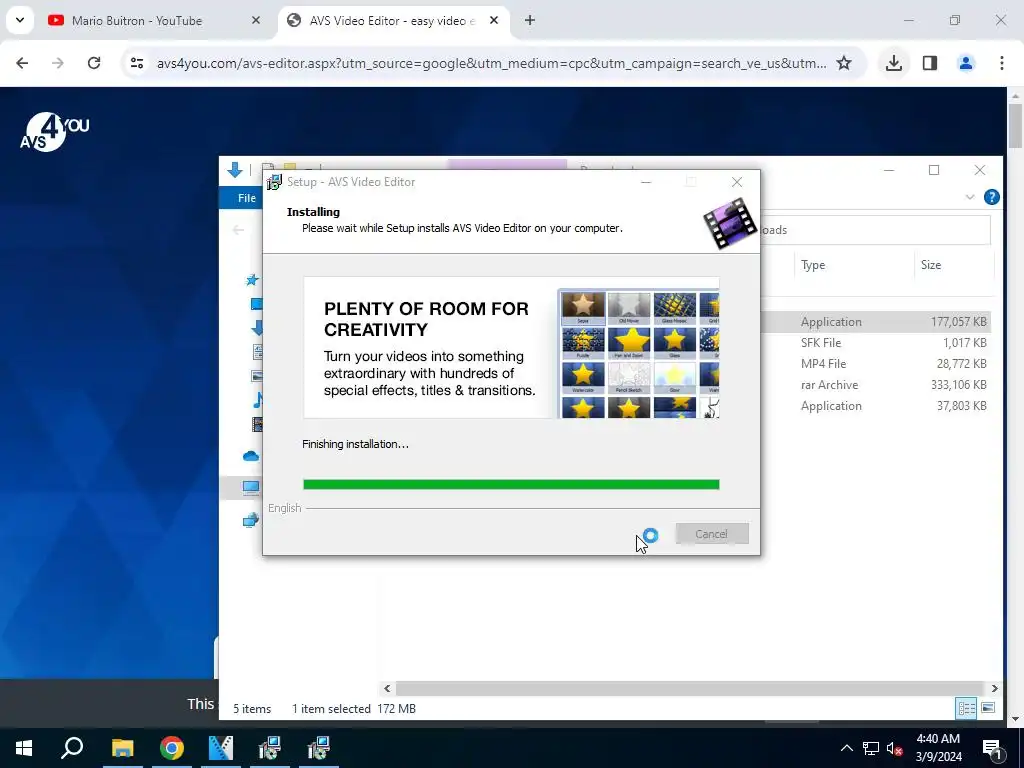Viewport: 1024px width, 768px height.
Task: Reload the current page
Action: coord(94,63)
